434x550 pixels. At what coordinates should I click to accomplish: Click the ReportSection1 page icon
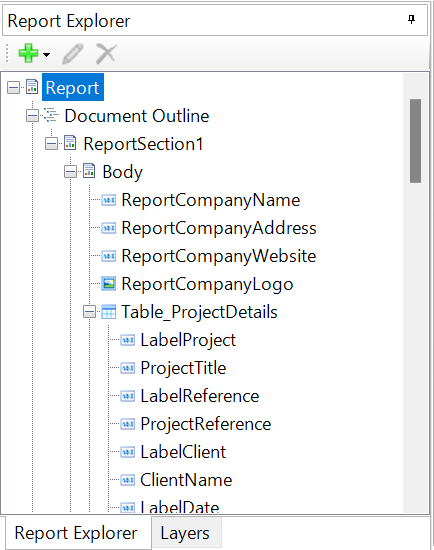[x=70, y=143]
